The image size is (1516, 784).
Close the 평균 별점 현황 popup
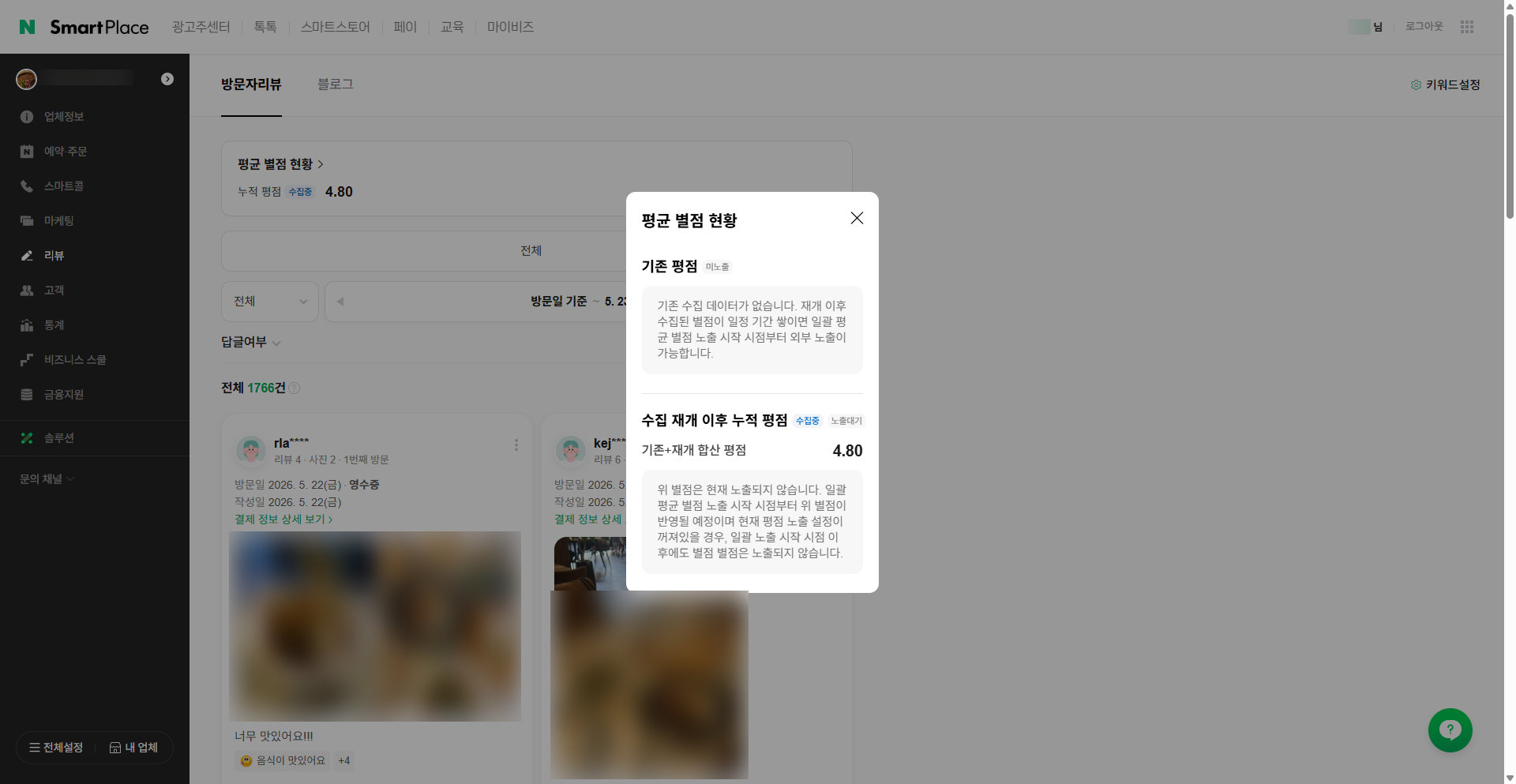tap(857, 218)
